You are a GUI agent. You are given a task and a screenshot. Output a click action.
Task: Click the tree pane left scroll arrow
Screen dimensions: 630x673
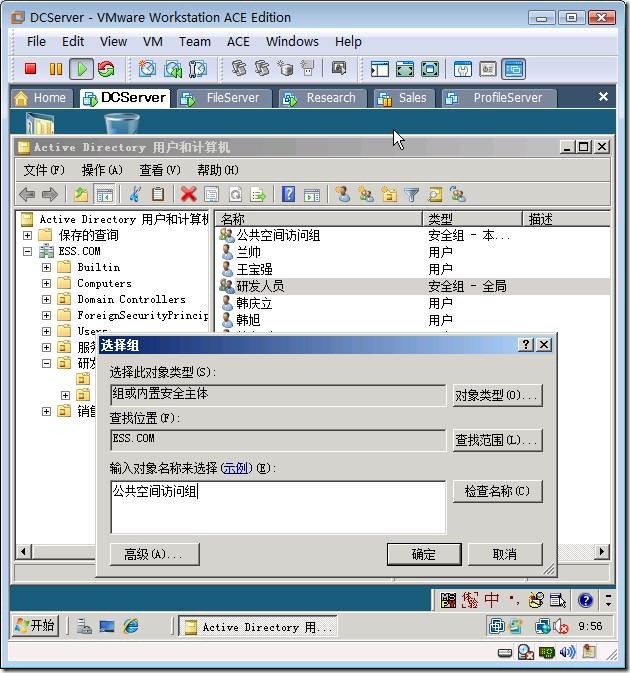(24, 551)
